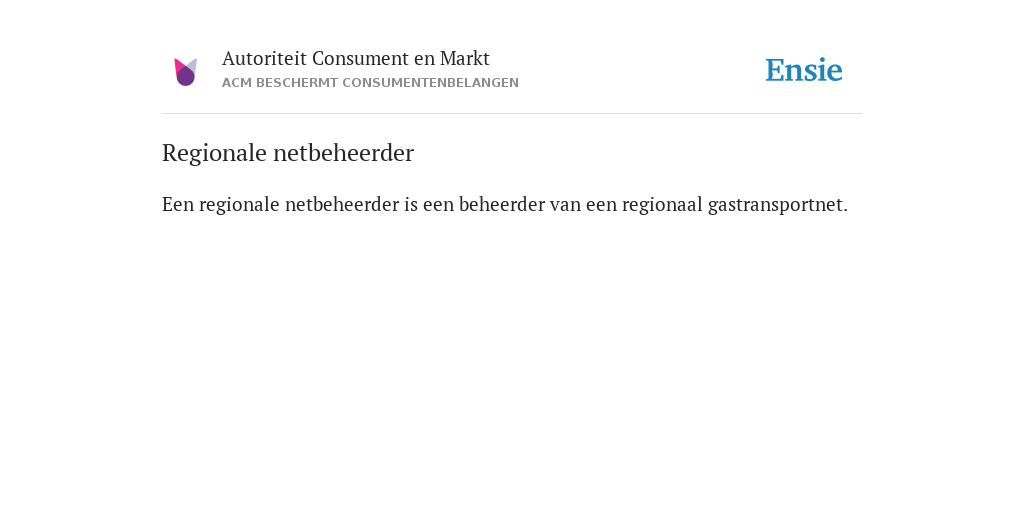1024x512 pixels.
Task: Click the word Regionale in the heading
Action: 214,153
